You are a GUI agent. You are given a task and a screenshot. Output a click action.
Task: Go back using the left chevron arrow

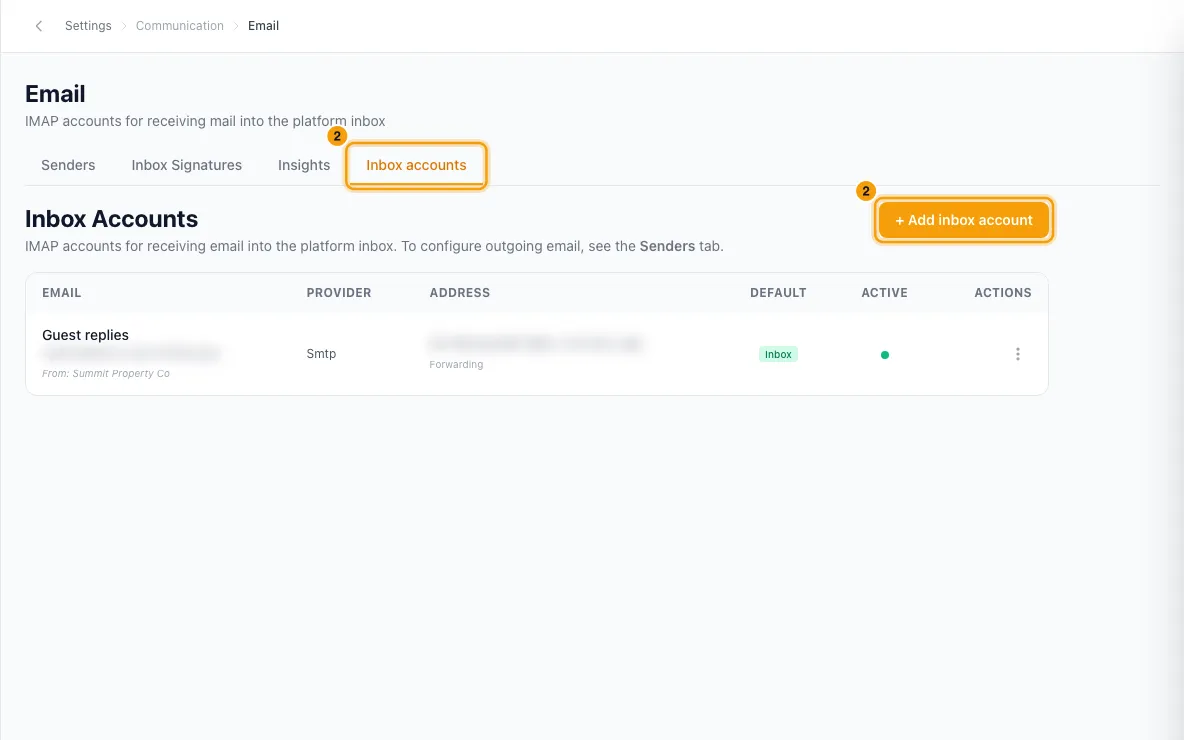coord(39,26)
